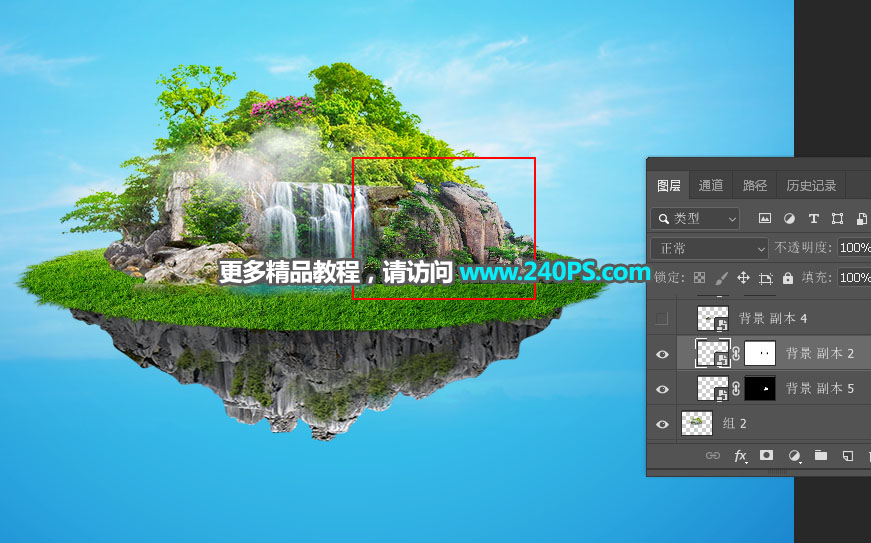The height and width of the screenshot is (543, 871).
Task: Open the 正常 blend mode dropdown
Action: (709, 248)
